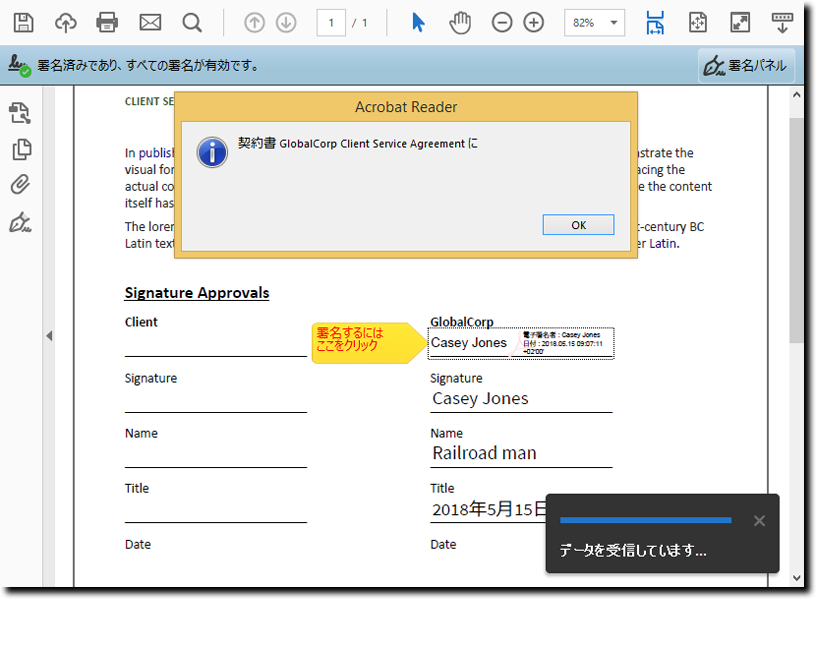Open the Find text magnifier
Image resolution: width=830 pixels, height=659 pixels.
point(192,23)
